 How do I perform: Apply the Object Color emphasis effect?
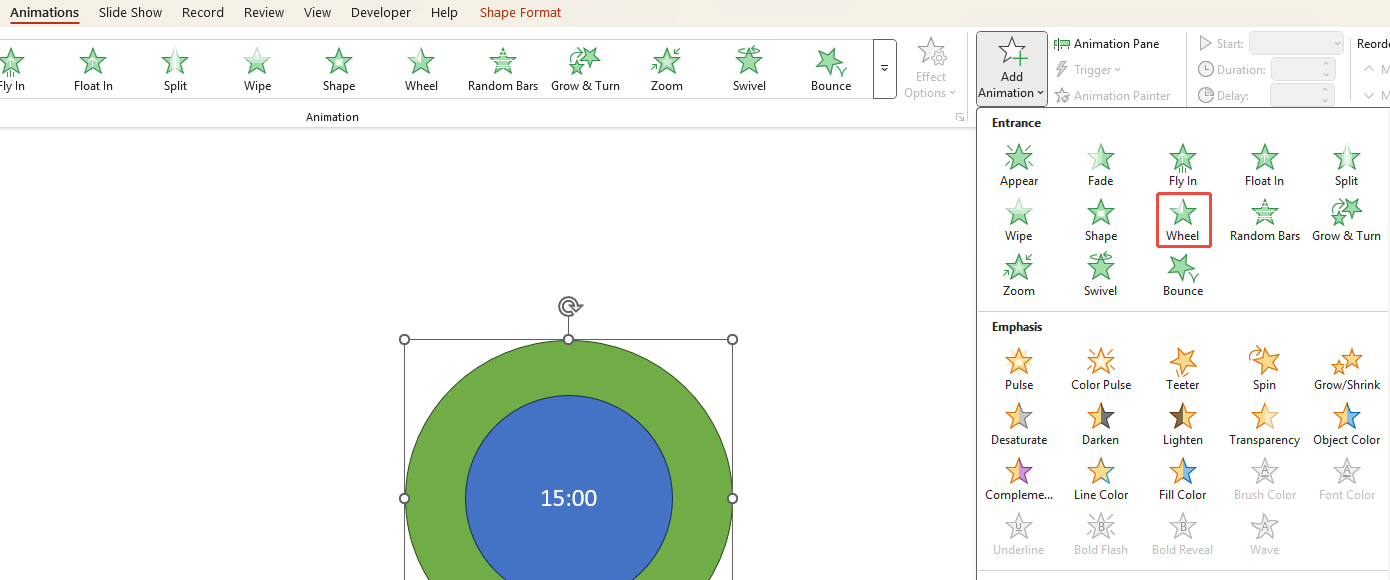tap(1346, 423)
